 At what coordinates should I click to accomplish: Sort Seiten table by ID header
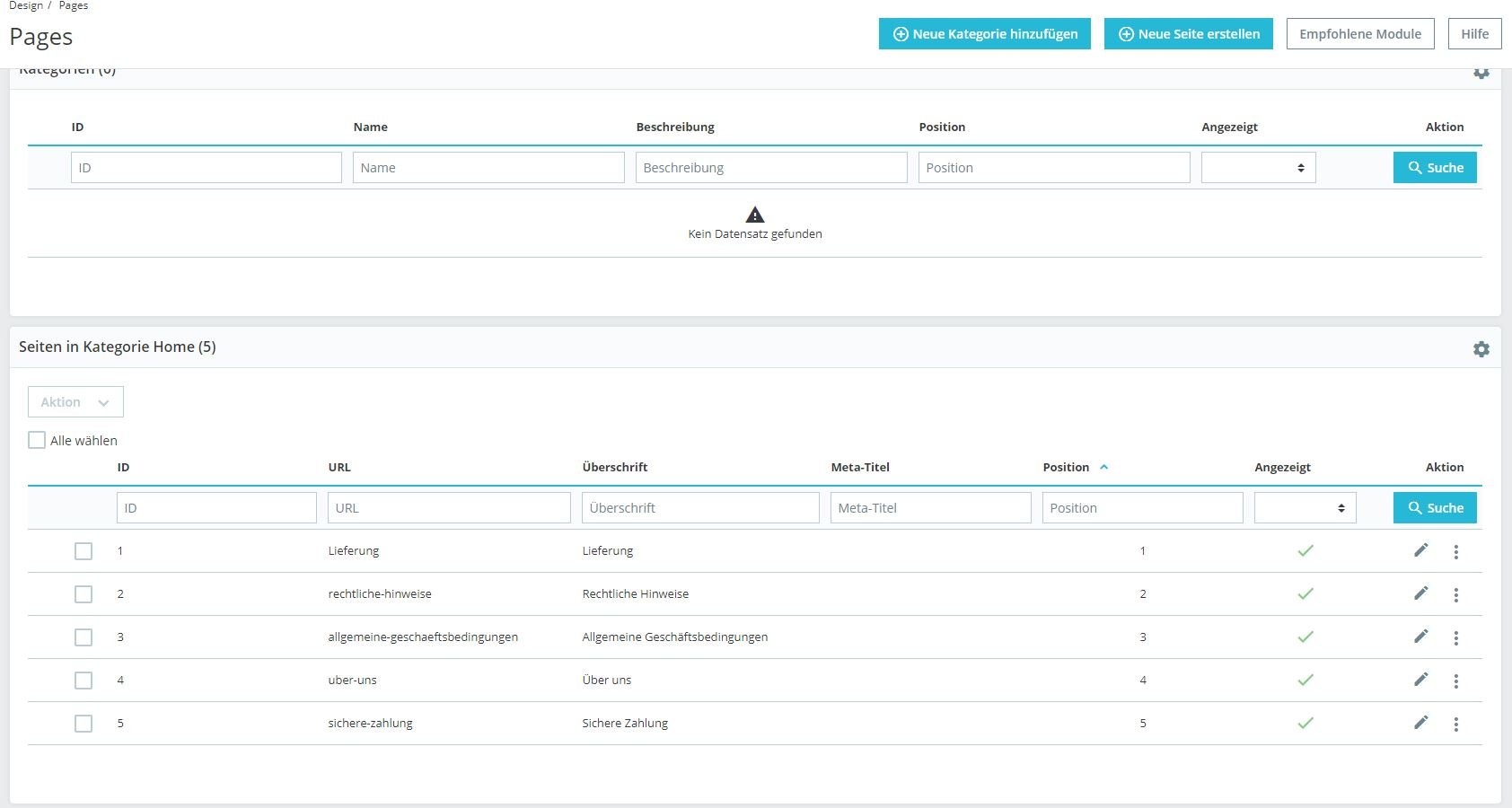pos(123,467)
